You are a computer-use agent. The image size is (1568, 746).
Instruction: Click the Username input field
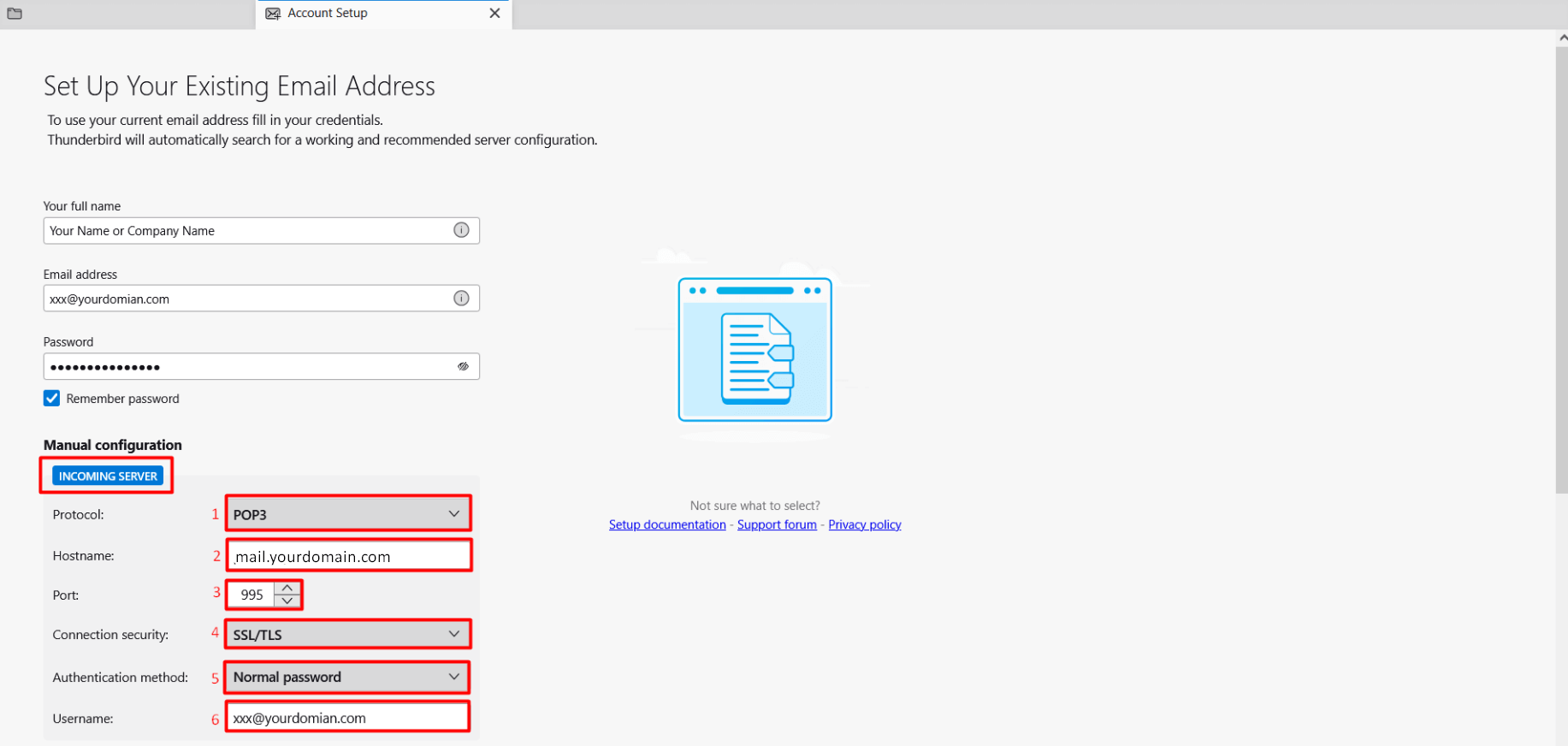click(x=347, y=718)
